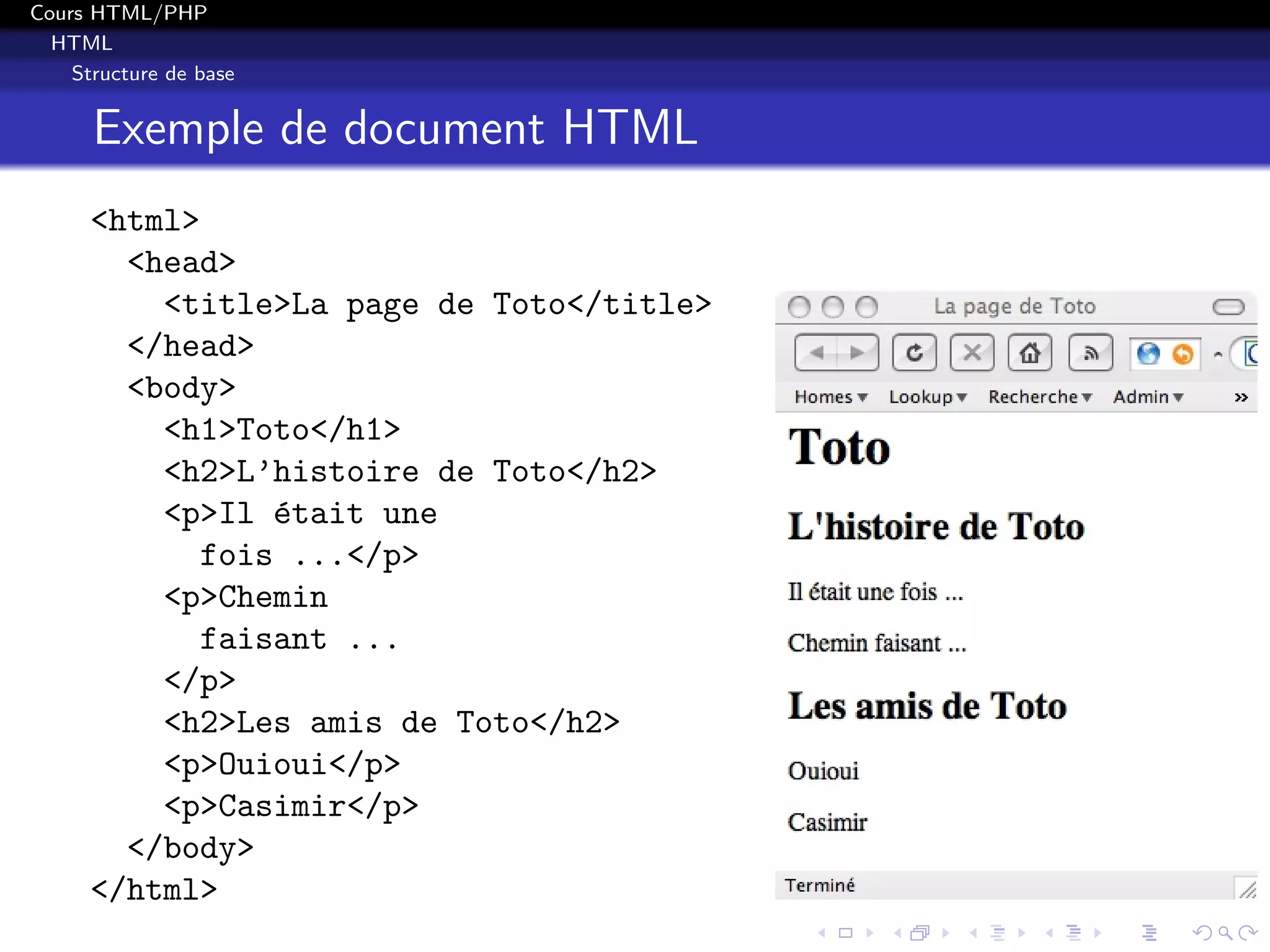Click the browser Forward arrow button

pos(858,353)
